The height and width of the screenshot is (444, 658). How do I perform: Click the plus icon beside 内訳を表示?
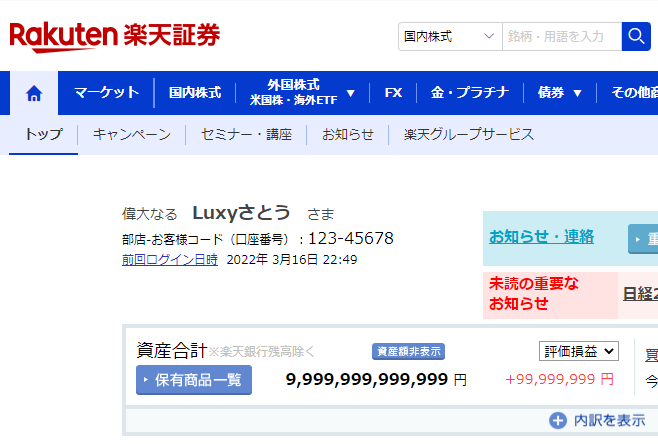pyautogui.click(x=558, y=420)
